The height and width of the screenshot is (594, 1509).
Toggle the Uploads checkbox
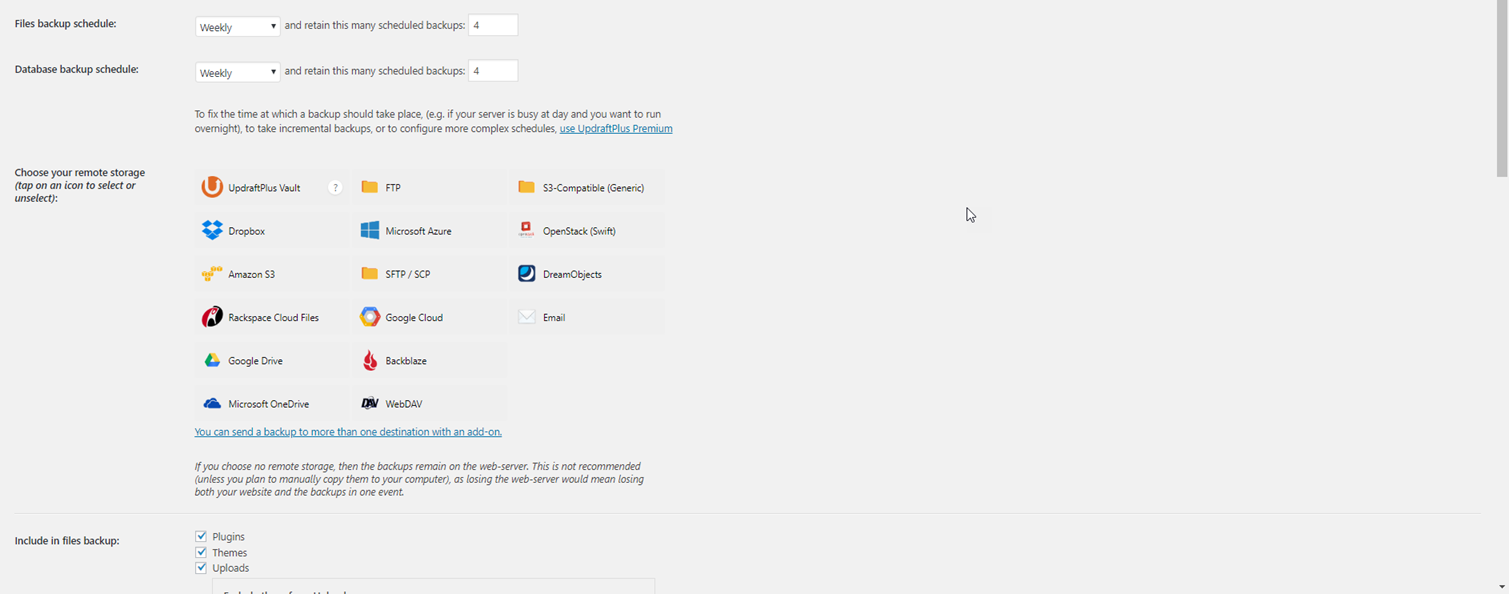coord(201,568)
